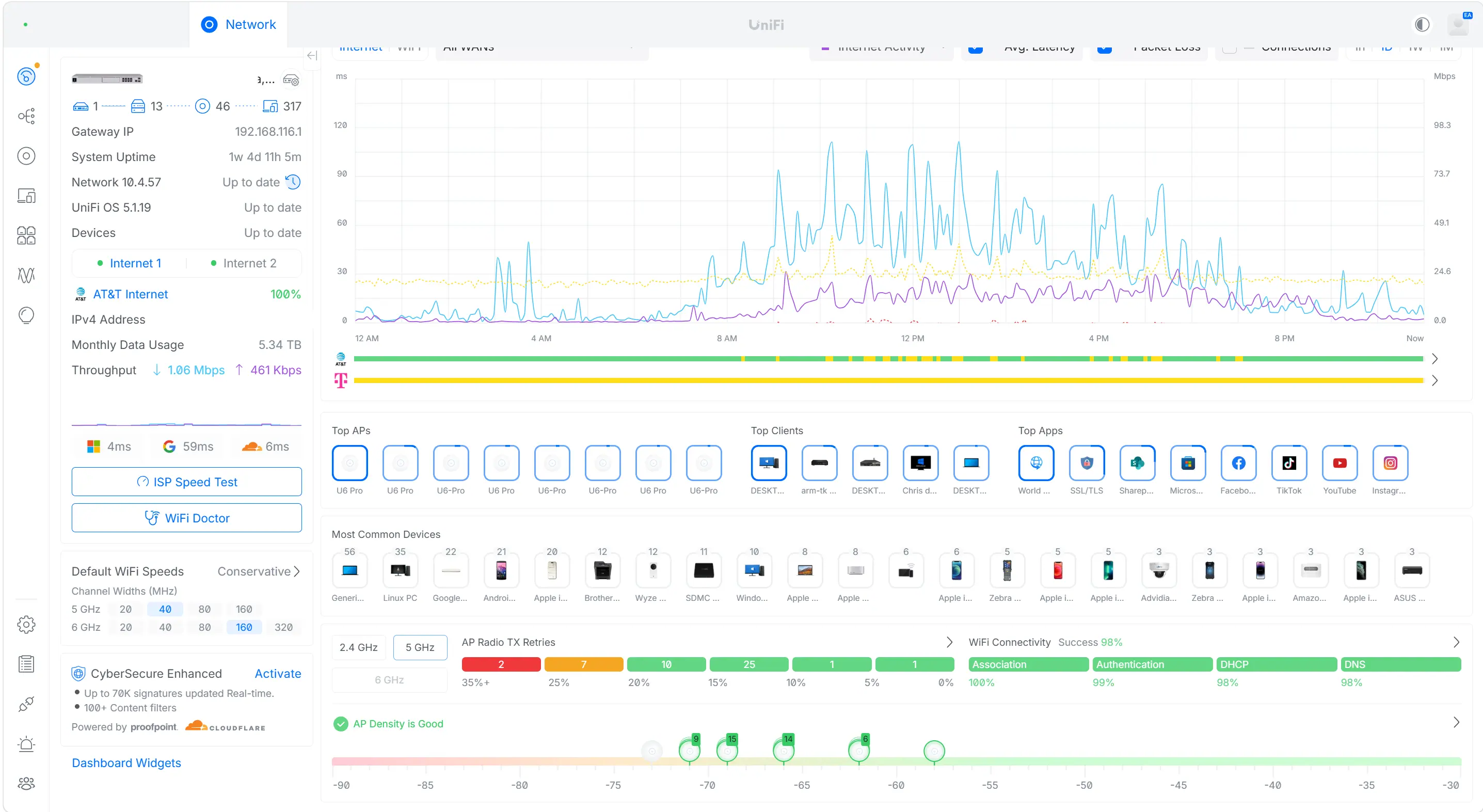
Task: Select 5 GHz 80 MHz channel width
Action: (204, 609)
